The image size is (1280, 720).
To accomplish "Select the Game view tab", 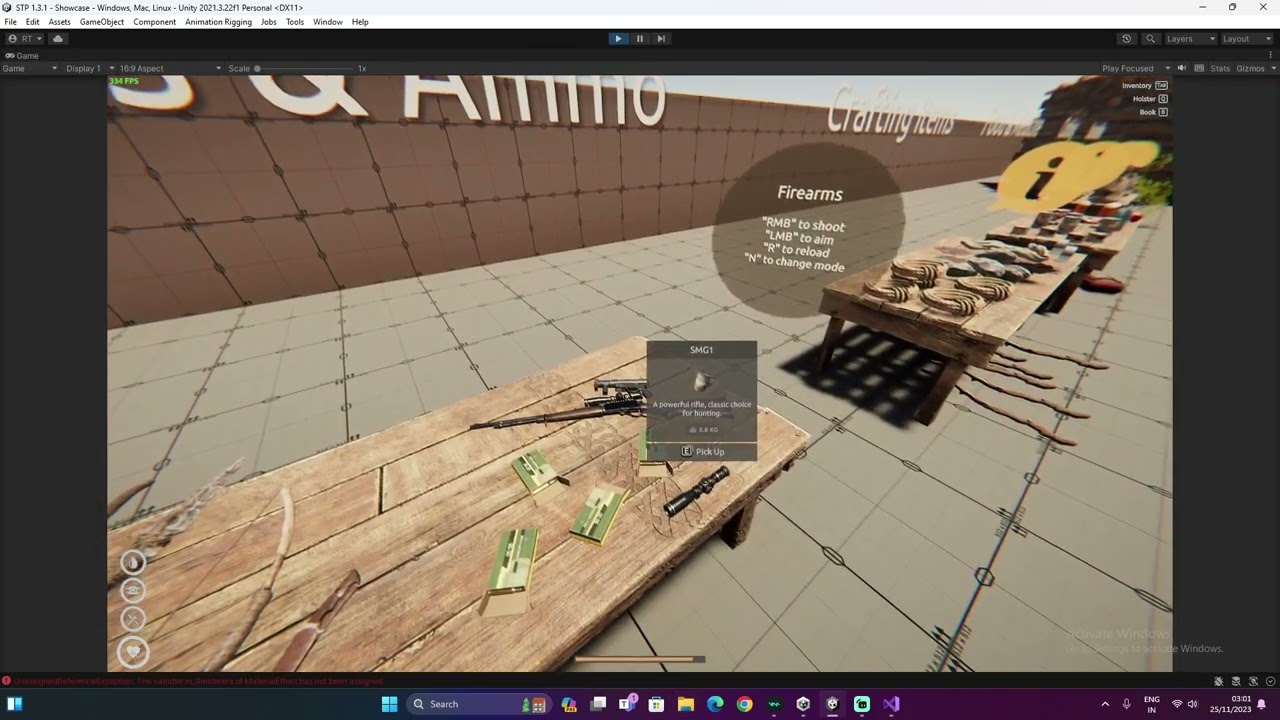I will tap(22, 56).
